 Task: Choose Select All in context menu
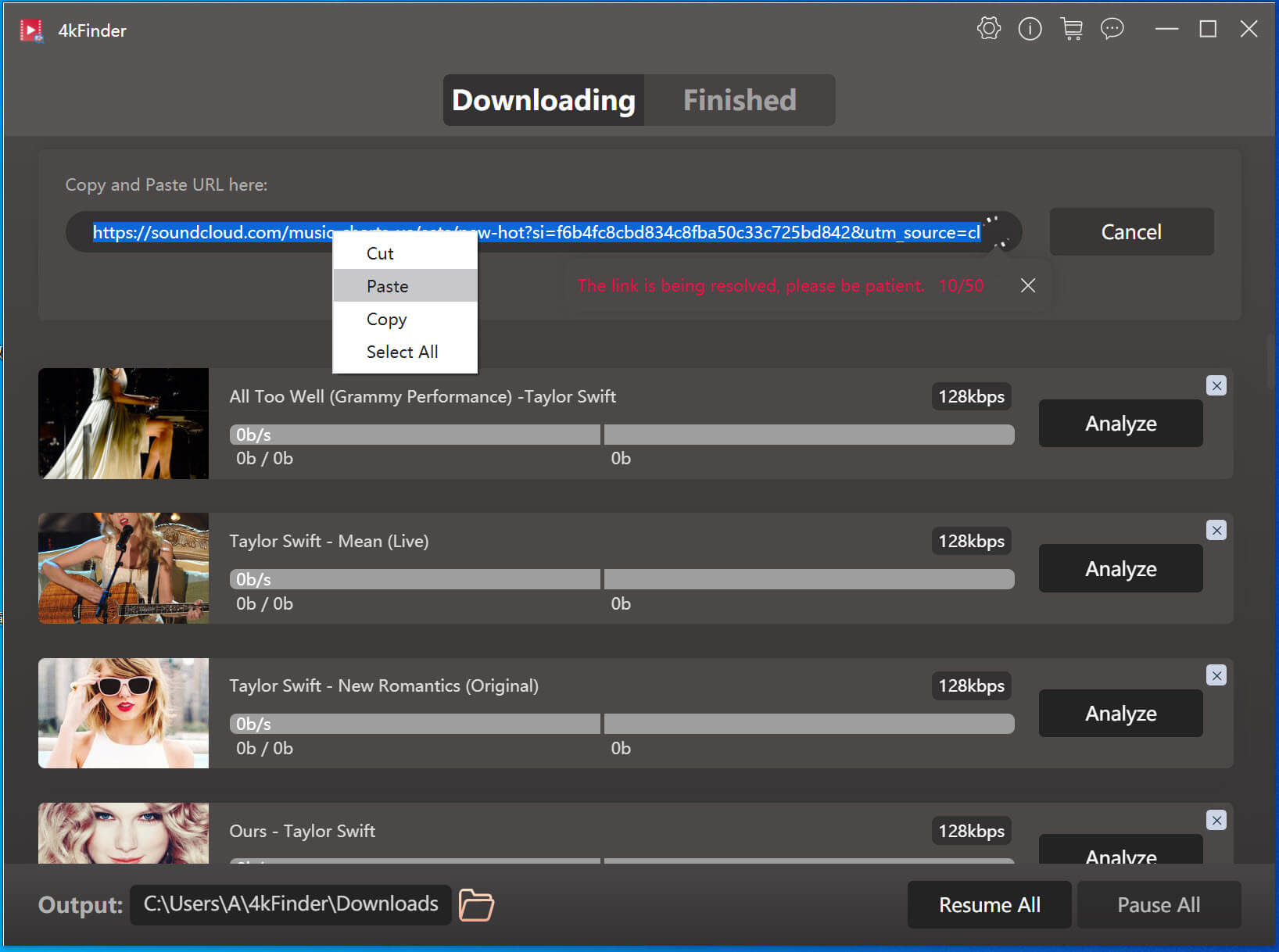click(x=402, y=352)
